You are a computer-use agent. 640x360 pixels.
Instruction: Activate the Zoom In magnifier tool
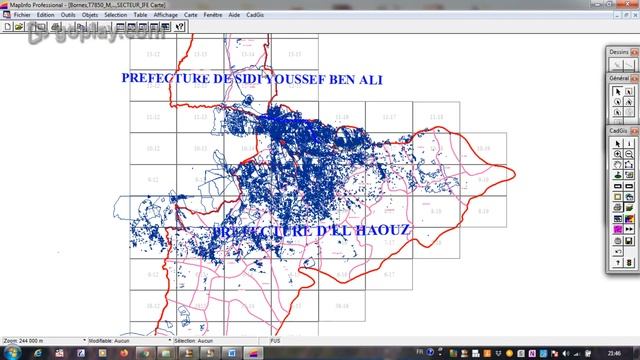click(x=618, y=154)
